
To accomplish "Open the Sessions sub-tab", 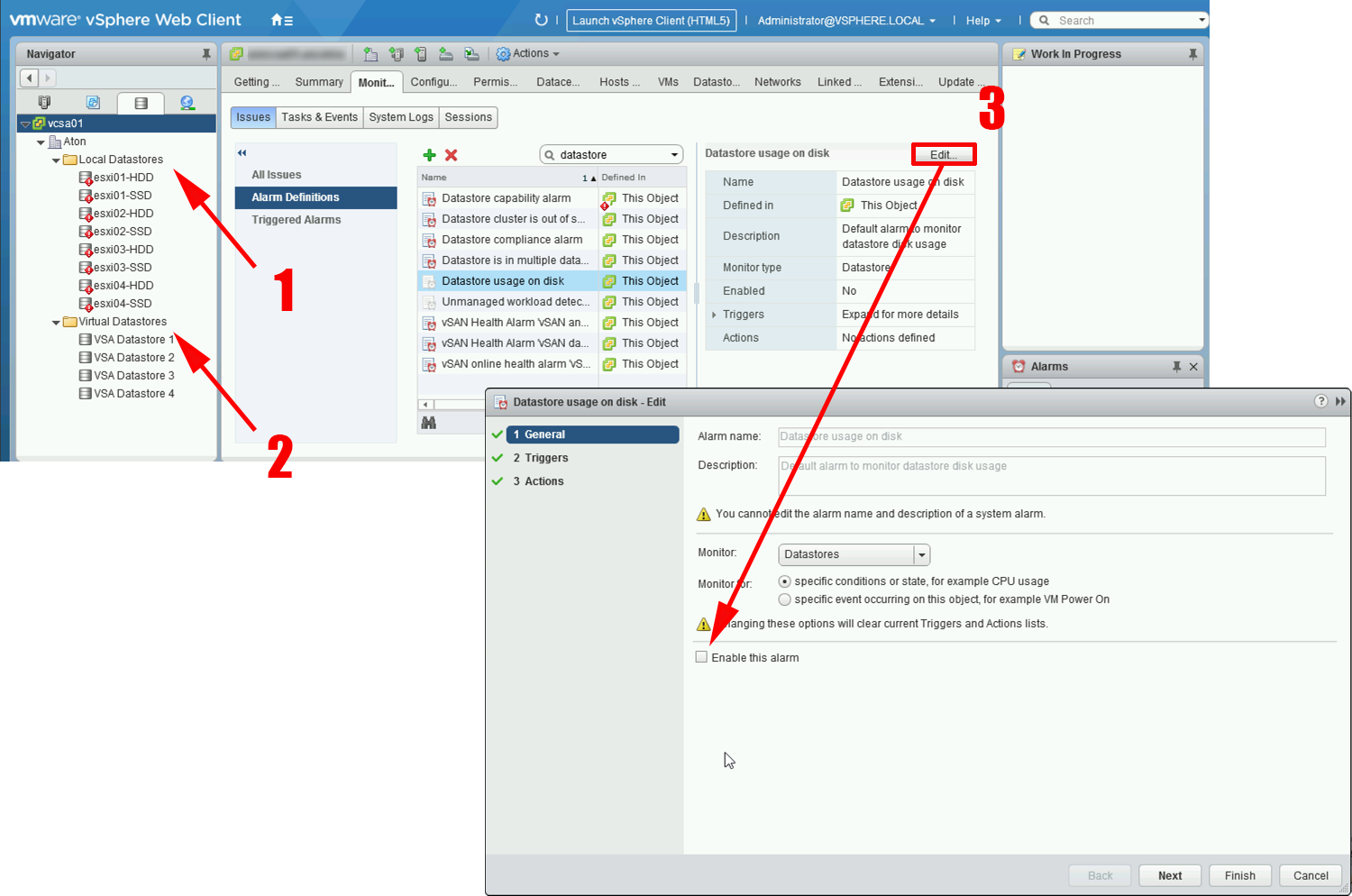I will point(468,117).
